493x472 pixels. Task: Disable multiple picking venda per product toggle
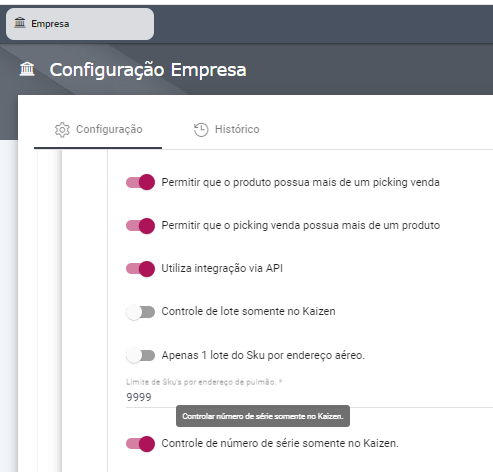140,182
